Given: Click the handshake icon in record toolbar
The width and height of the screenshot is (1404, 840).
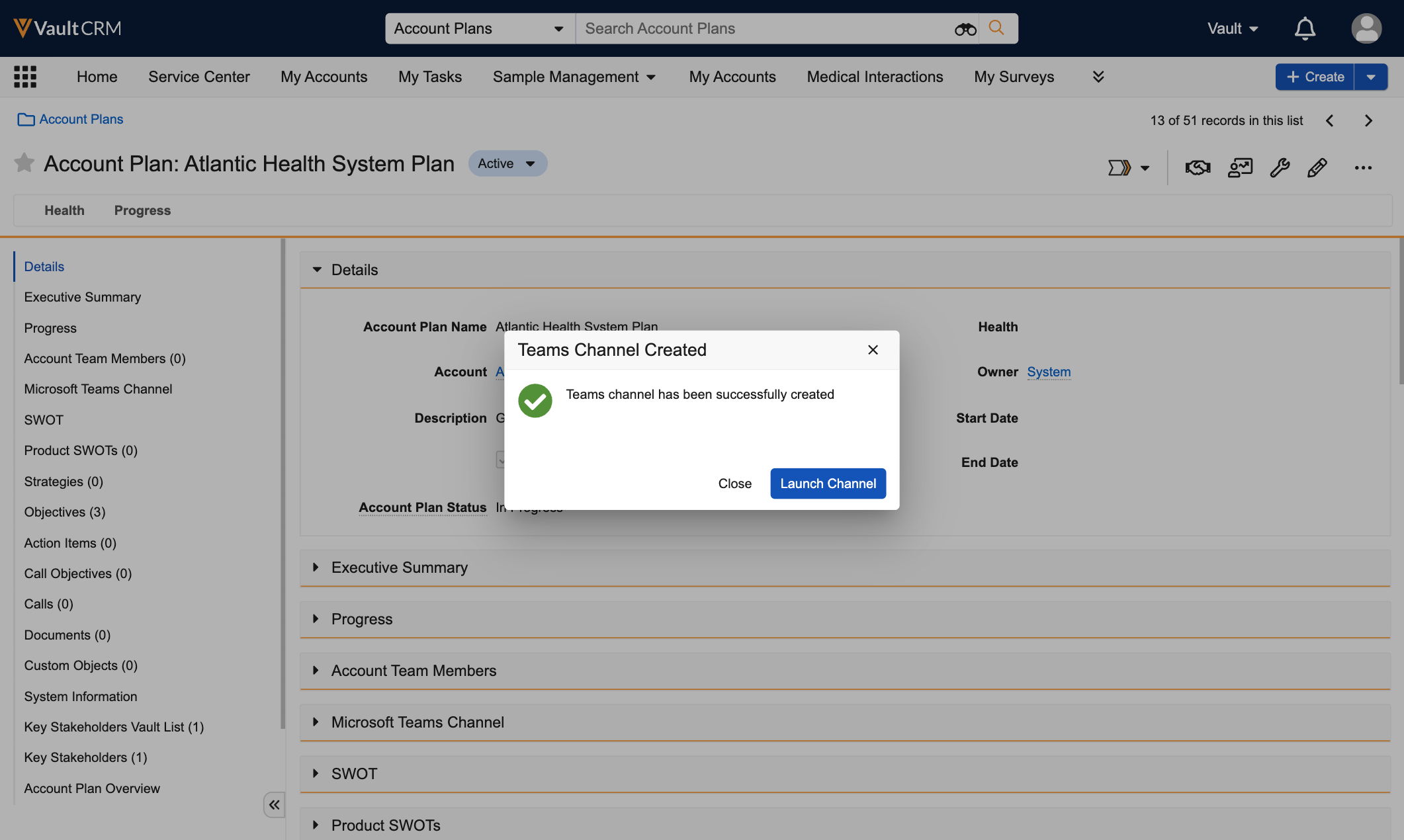Looking at the screenshot, I should tap(1197, 168).
